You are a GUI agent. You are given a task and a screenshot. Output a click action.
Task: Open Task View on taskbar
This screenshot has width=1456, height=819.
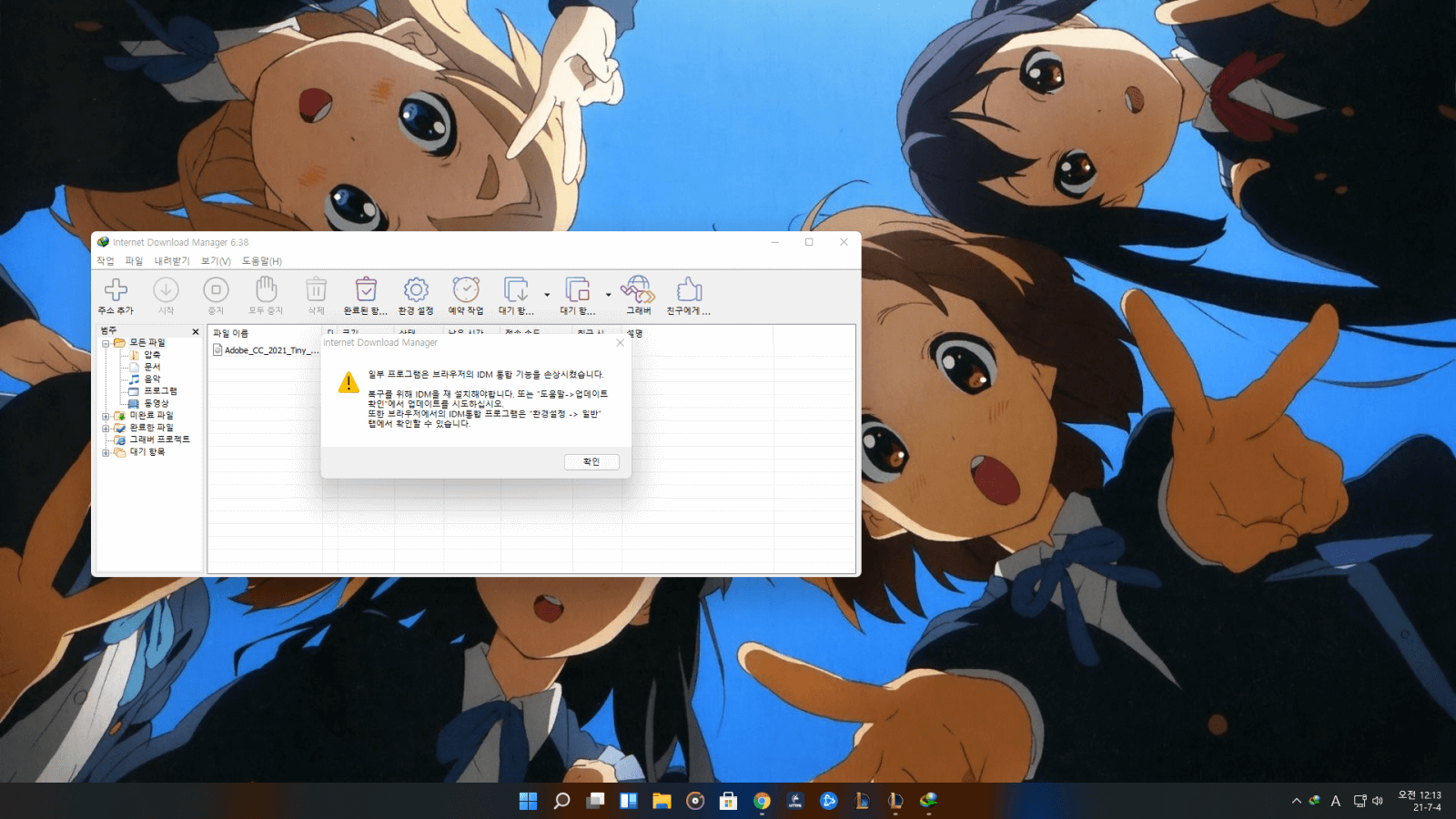[595, 801]
